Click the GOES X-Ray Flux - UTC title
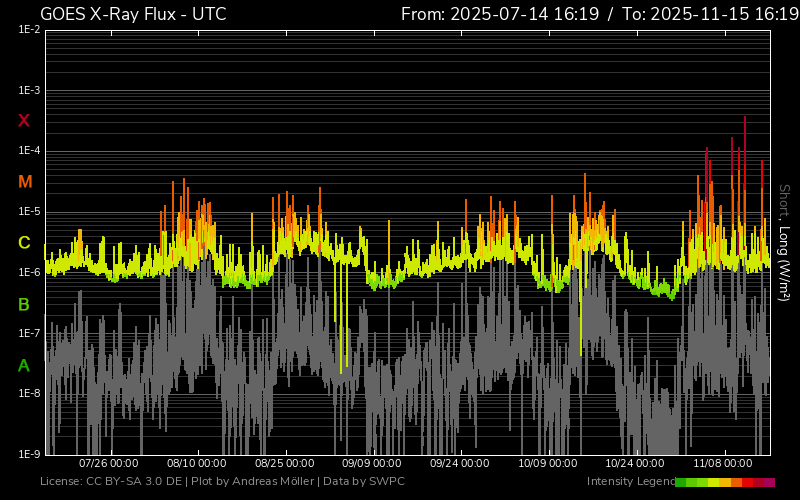 point(133,14)
